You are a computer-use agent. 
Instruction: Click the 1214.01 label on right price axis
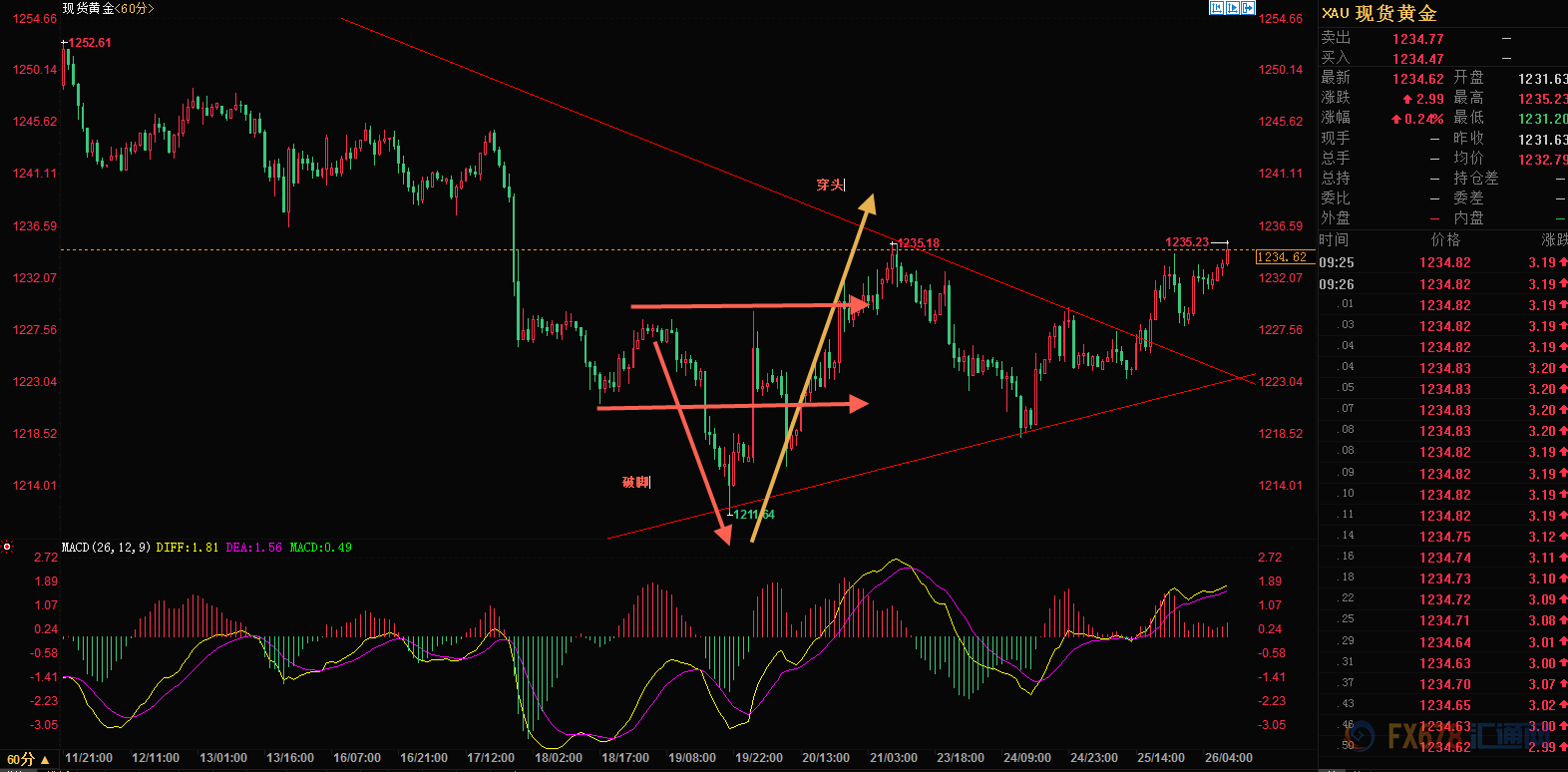(x=1281, y=486)
